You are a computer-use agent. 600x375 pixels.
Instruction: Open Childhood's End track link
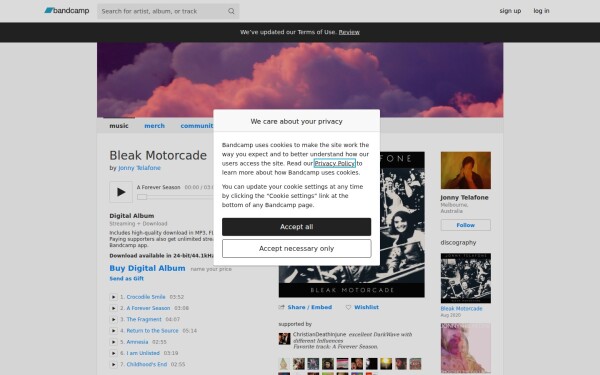pos(147,364)
